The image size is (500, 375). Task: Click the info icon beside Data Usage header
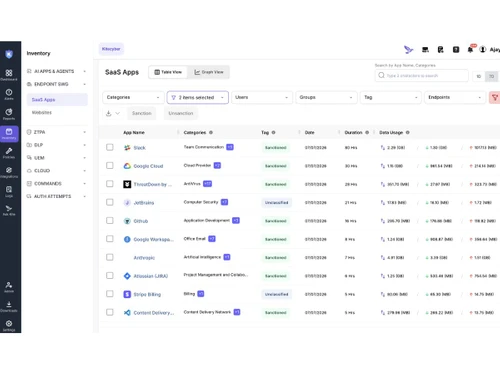click(408, 132)
